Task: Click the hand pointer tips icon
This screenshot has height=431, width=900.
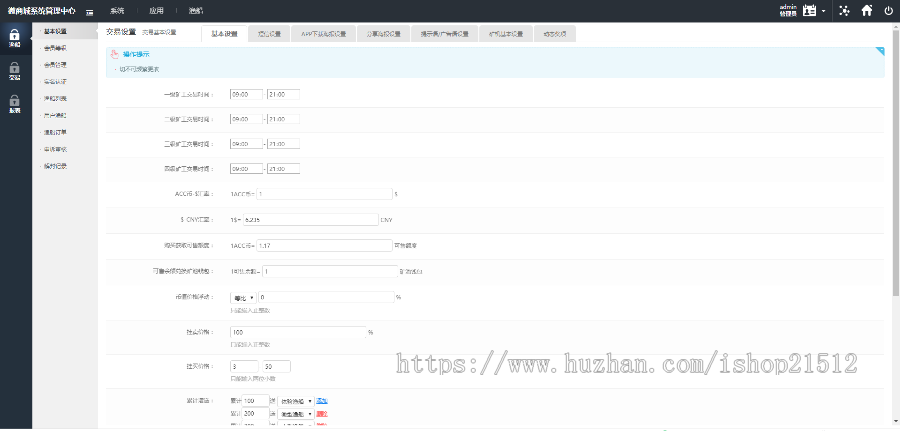Action: click(x=114, y=55)
